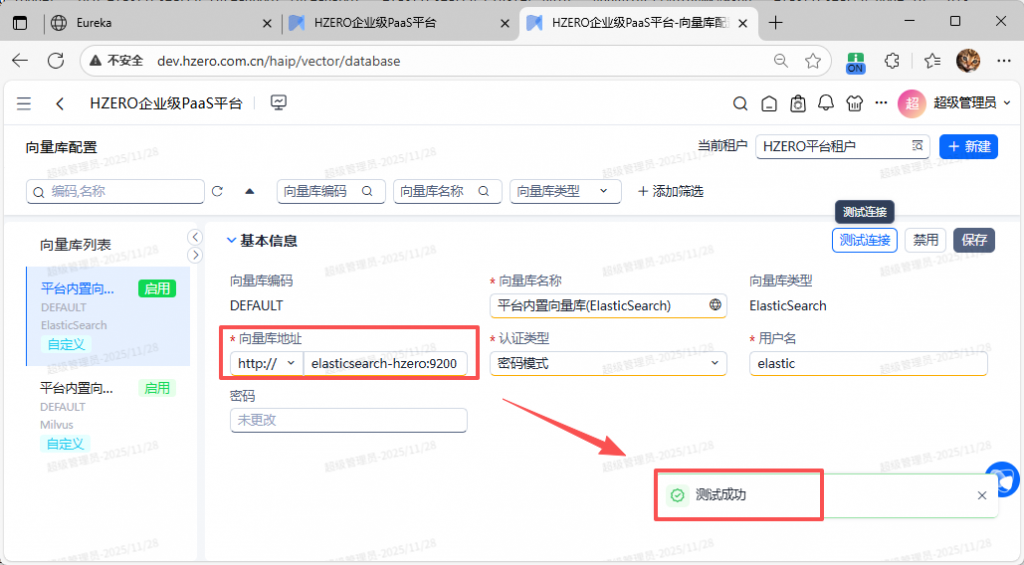Screen dimensions: 1024x565
Task: Switch to the Eureka browser tab
Action: [x=163, y=22]
